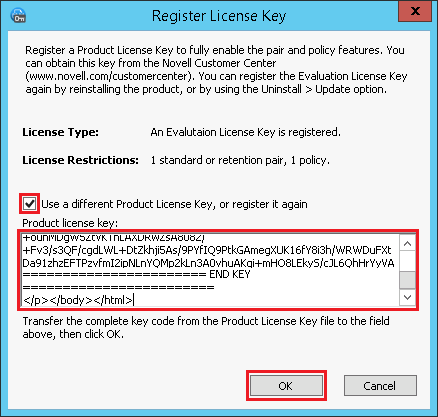Click the "Use a different Product License Key" label text
Image resolution: width=438 pixels, height=417 pixels.
pyautogui.click(x=174, y=204)
